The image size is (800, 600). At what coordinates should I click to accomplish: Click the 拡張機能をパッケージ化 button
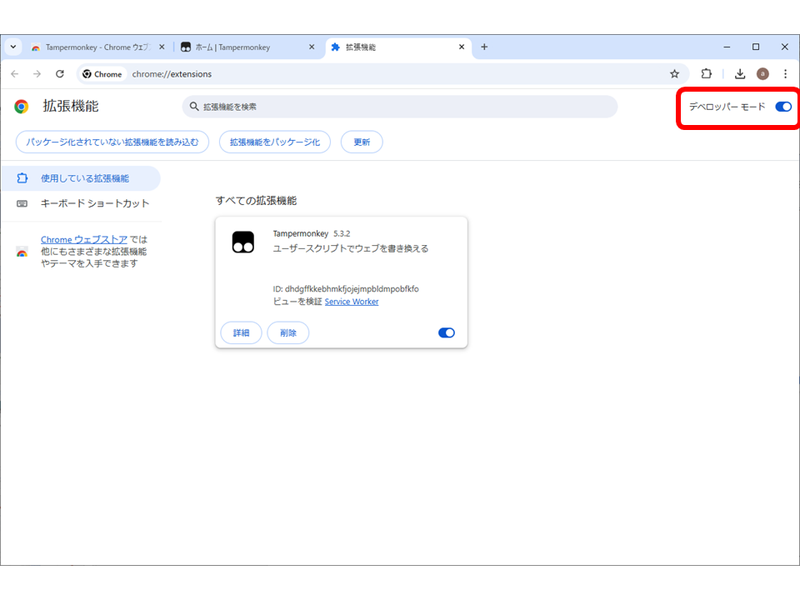(275, 142)
